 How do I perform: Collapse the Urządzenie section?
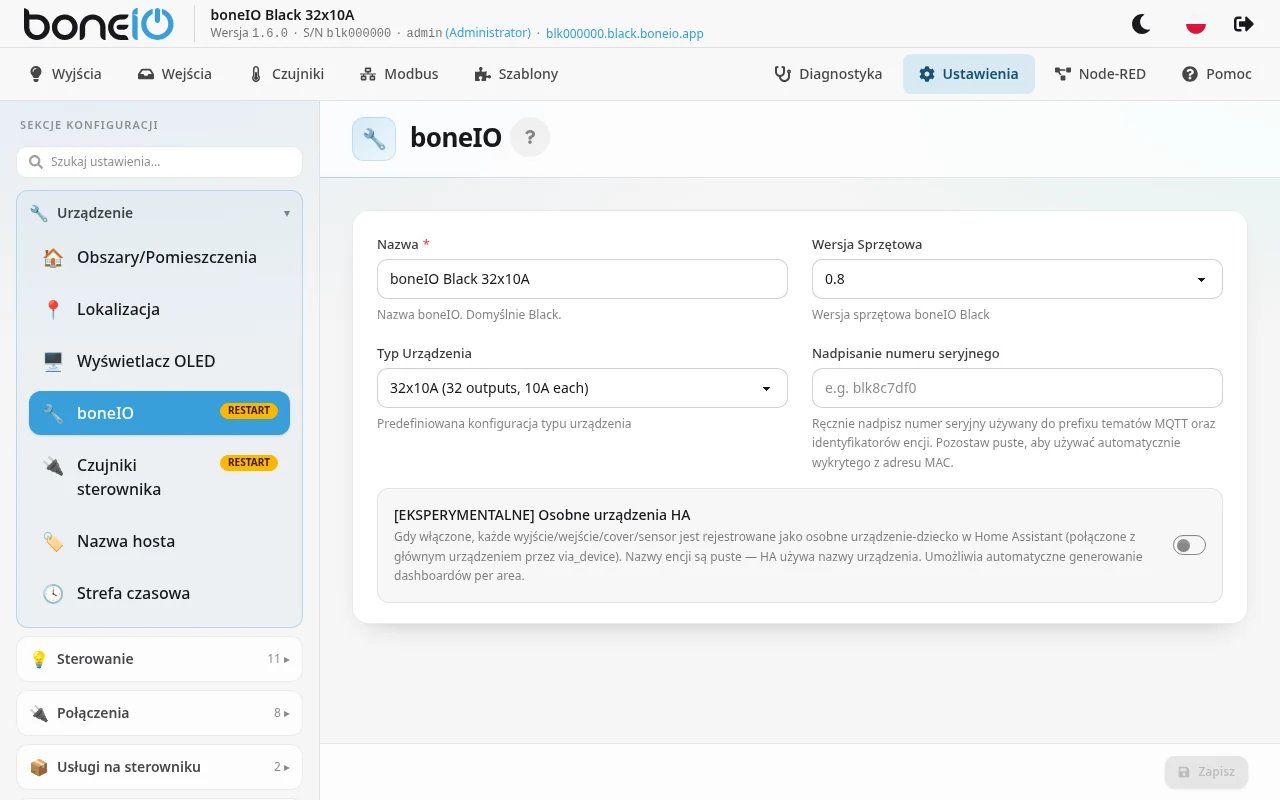[x=159, y=213]
